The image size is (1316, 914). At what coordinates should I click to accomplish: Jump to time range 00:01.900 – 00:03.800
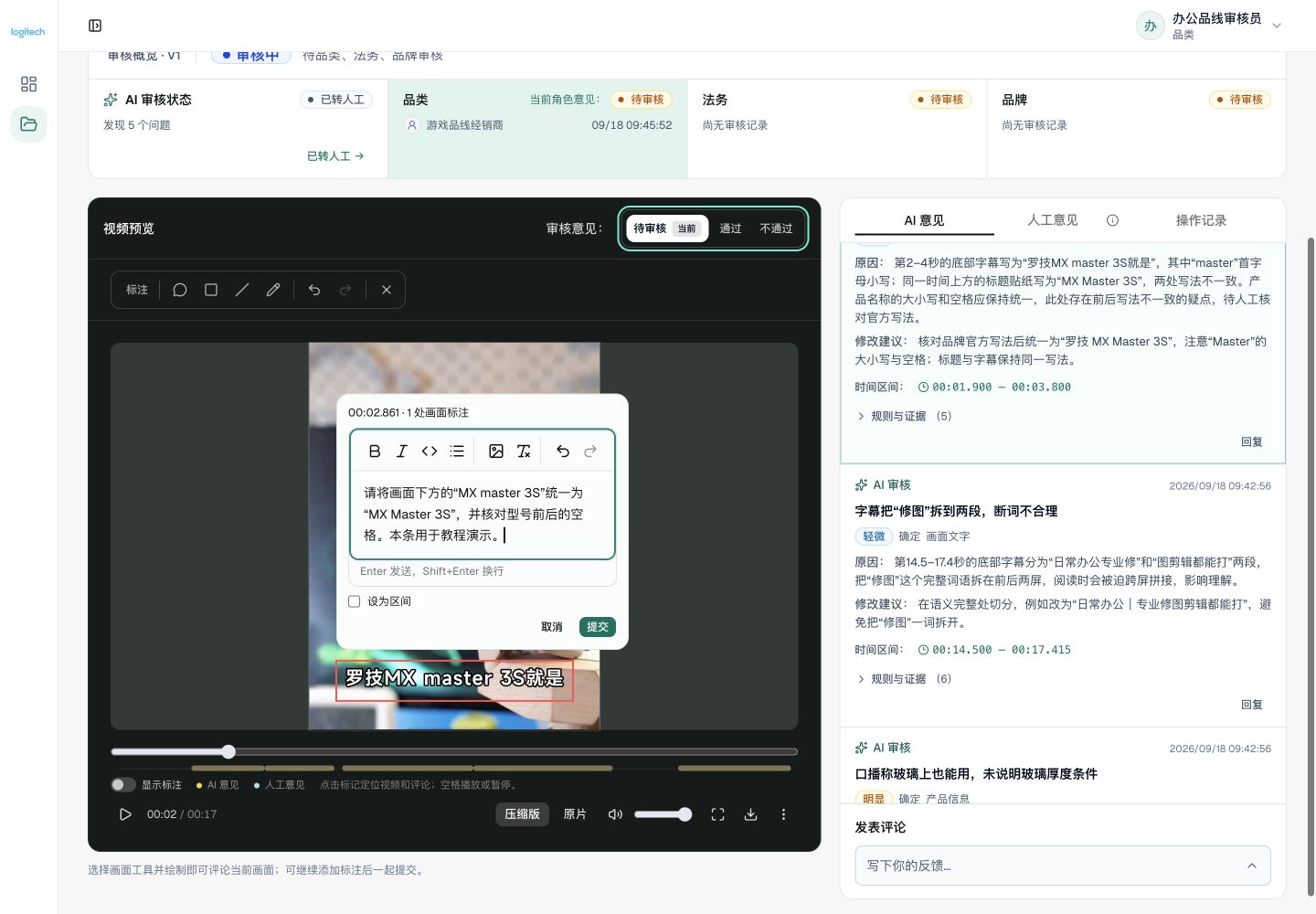(x=994, y=387)
